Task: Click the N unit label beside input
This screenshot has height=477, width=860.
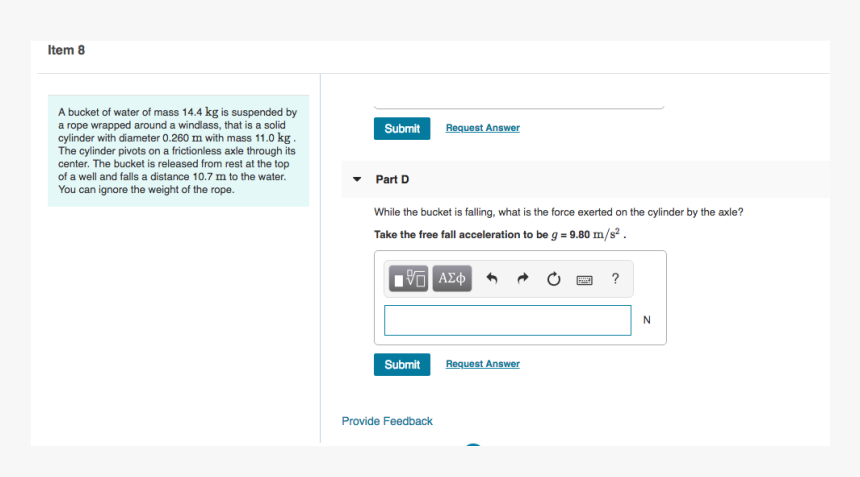Action: pos(646,321)
